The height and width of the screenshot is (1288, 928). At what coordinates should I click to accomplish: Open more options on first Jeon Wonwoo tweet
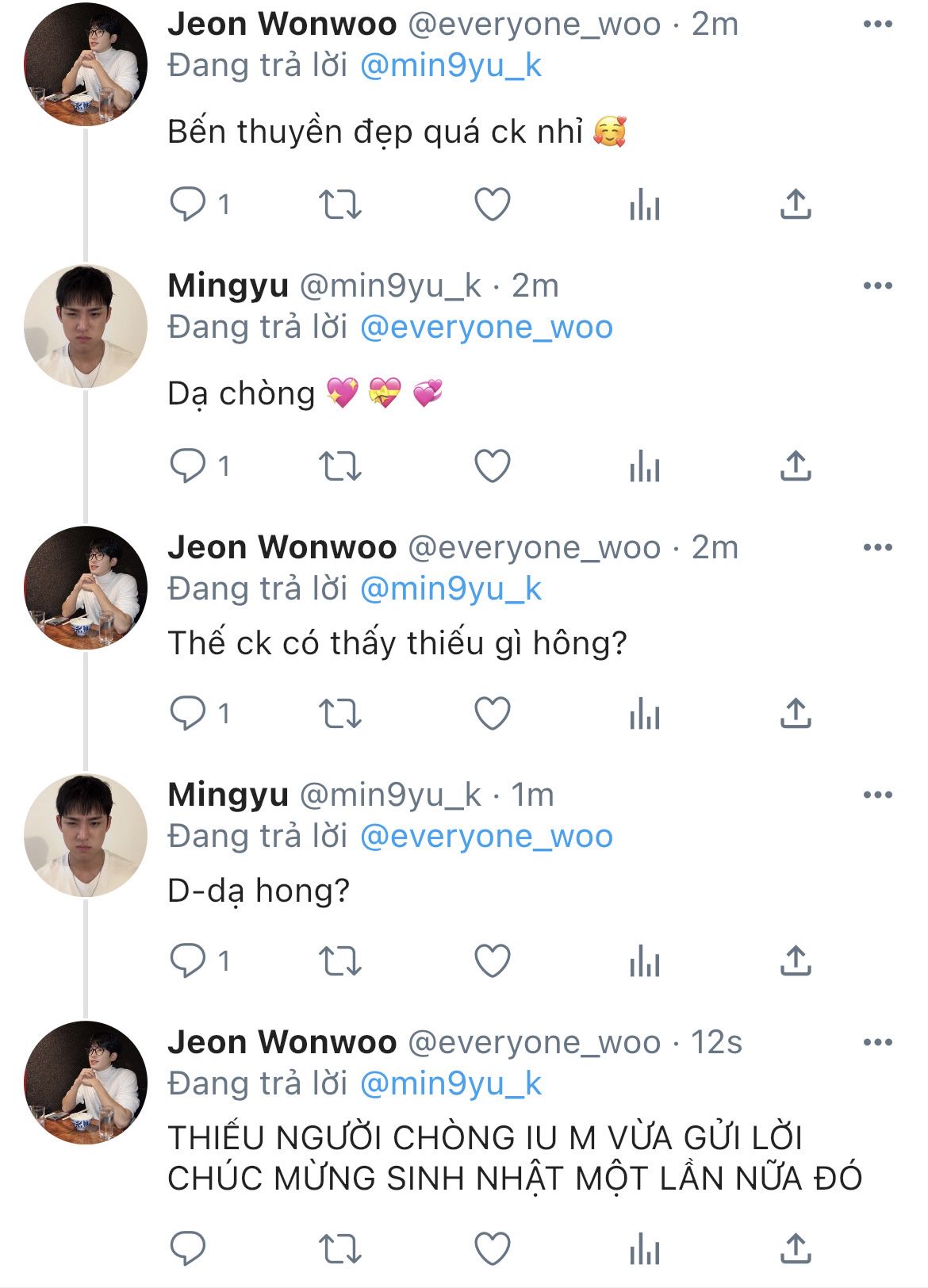click(877, 25)
